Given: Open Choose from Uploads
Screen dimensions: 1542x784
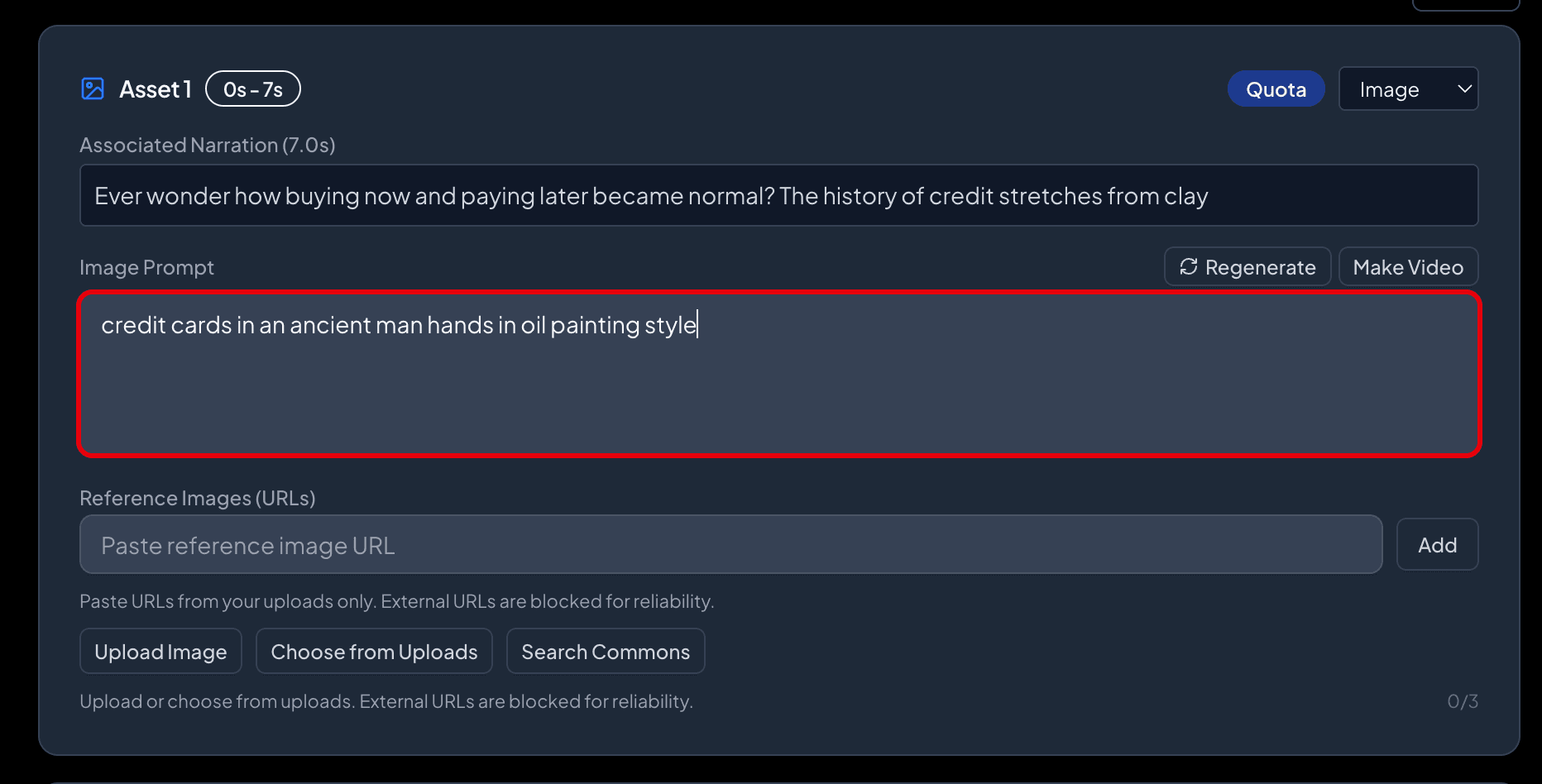Looking at the screenshot, I should coord(374,651).
